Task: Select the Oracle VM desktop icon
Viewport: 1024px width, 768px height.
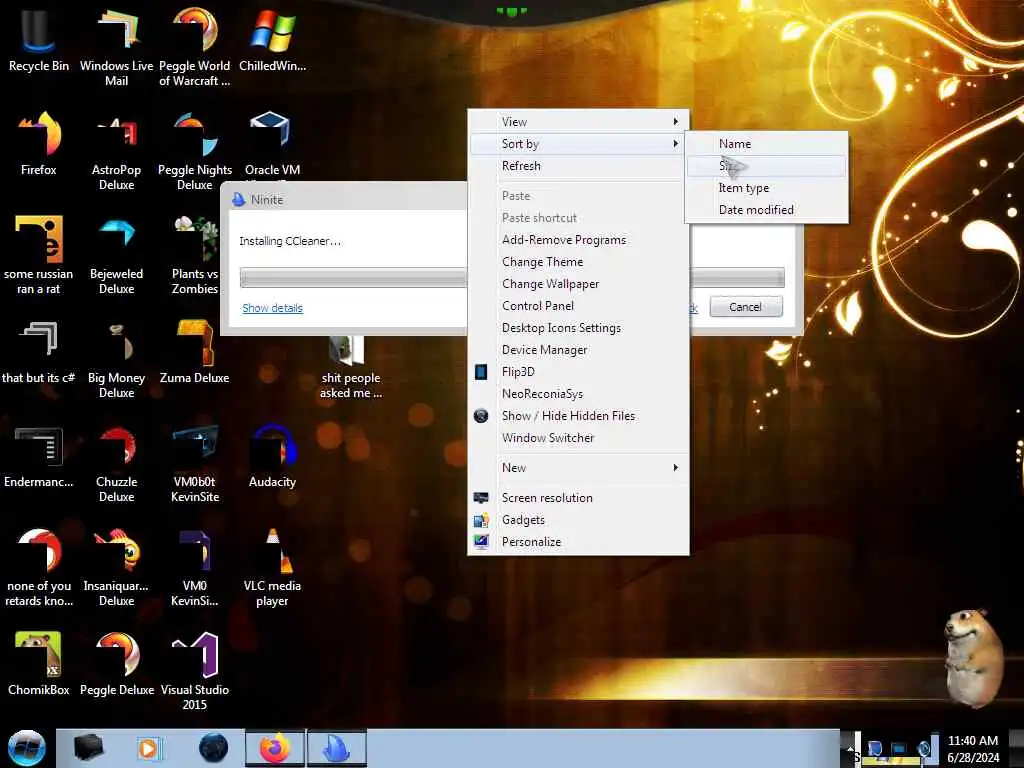Action: click(x=272, y=144)
